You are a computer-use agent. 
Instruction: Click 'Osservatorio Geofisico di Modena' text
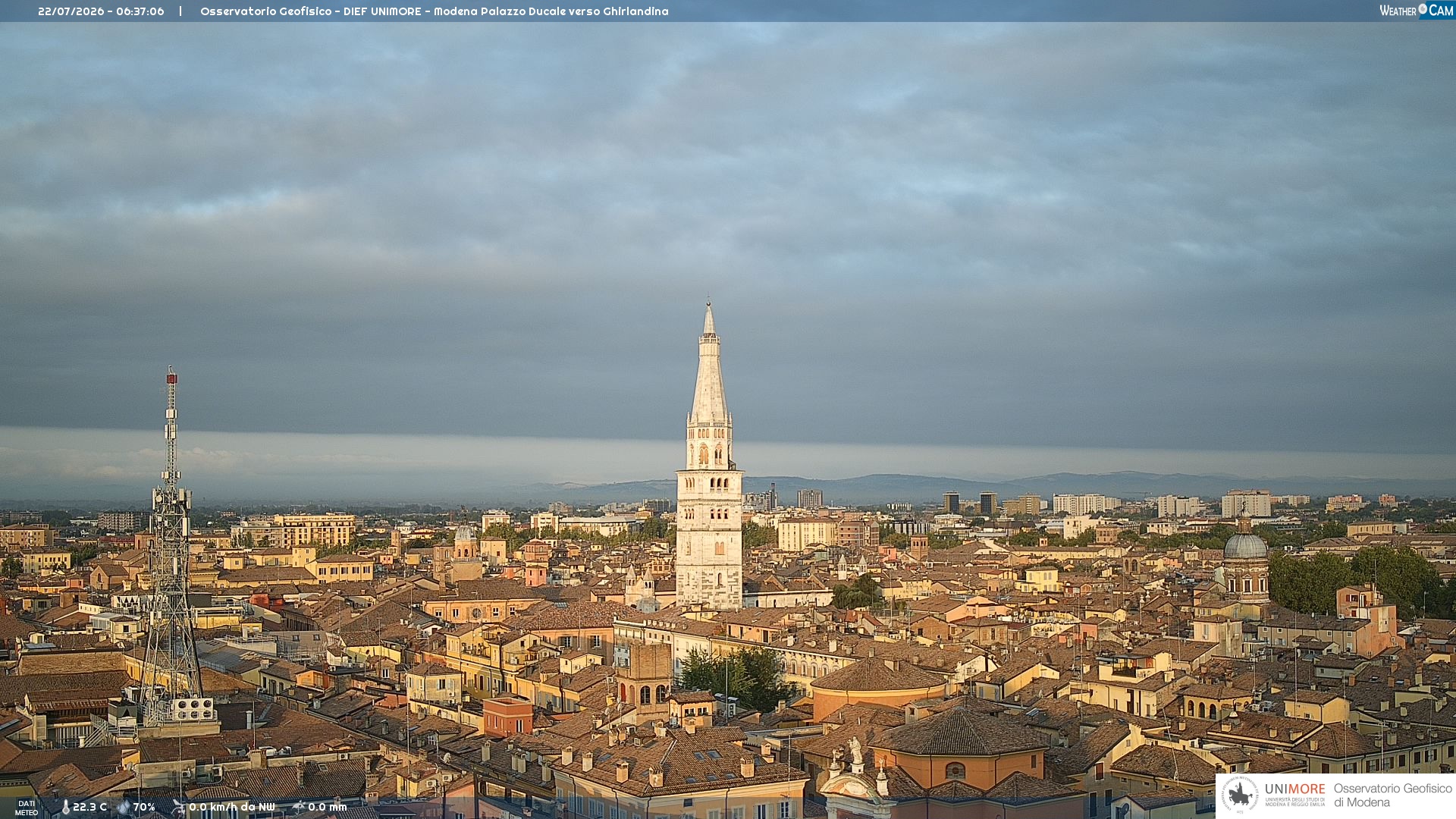(1393, 795)
